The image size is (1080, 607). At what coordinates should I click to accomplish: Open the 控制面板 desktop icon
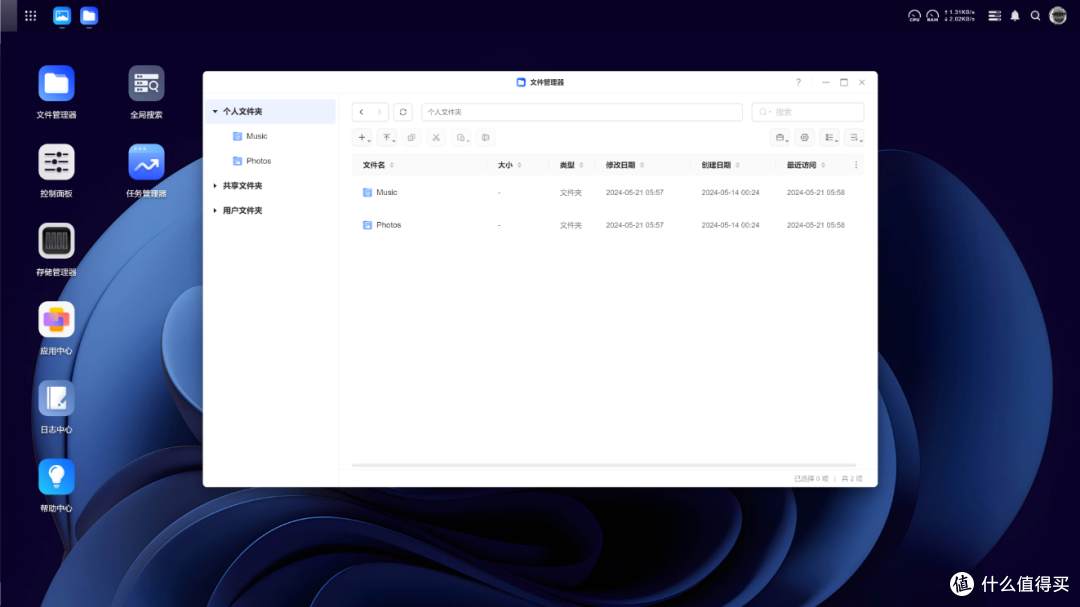(x=56, y=163)
